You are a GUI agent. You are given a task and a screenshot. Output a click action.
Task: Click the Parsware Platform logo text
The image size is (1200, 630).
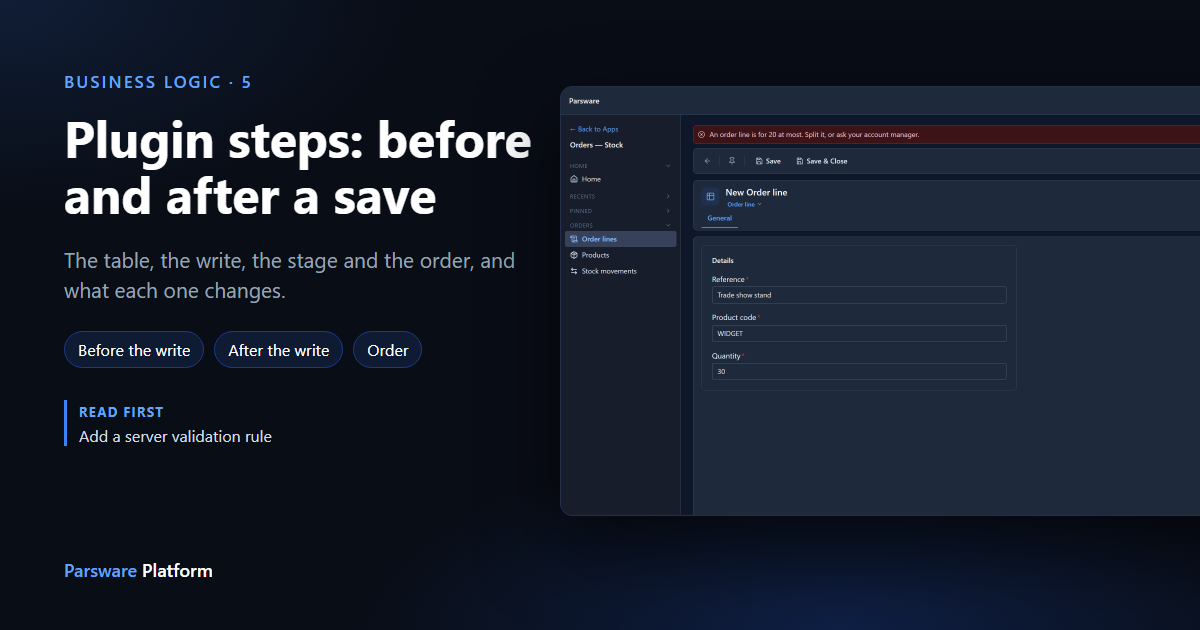point(138,571)
